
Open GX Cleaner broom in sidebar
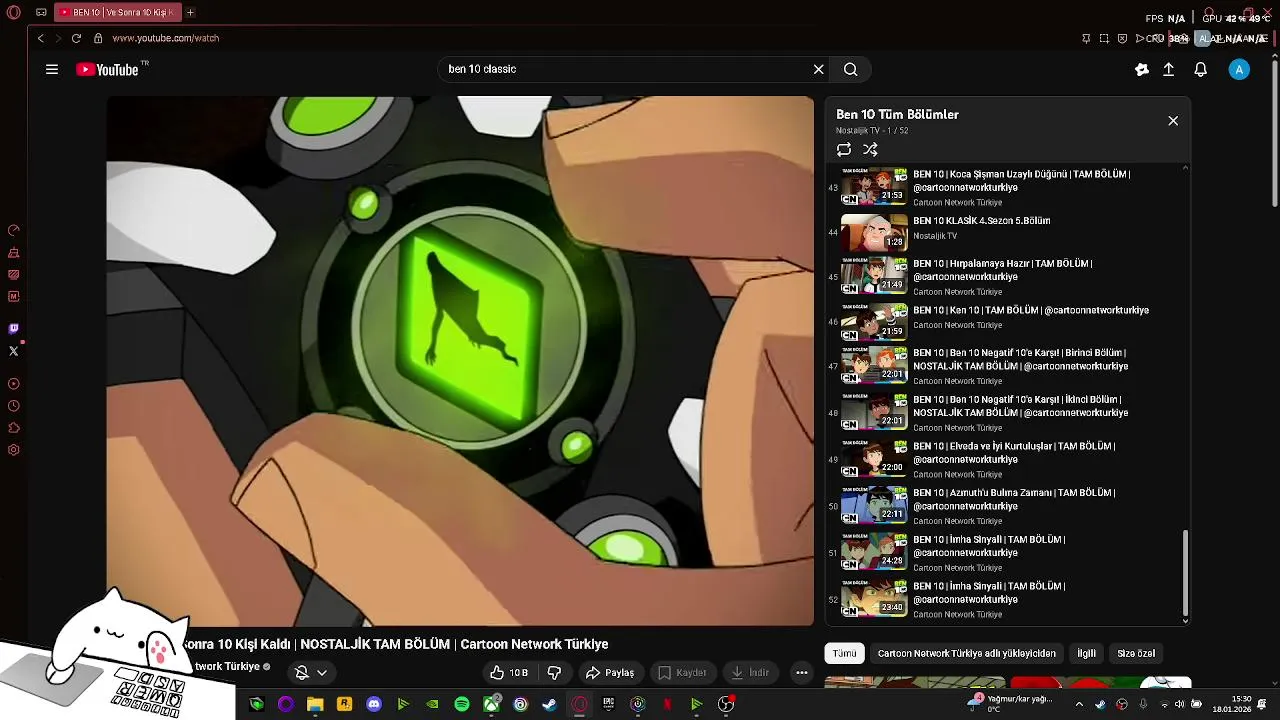(x=14, y=253)
